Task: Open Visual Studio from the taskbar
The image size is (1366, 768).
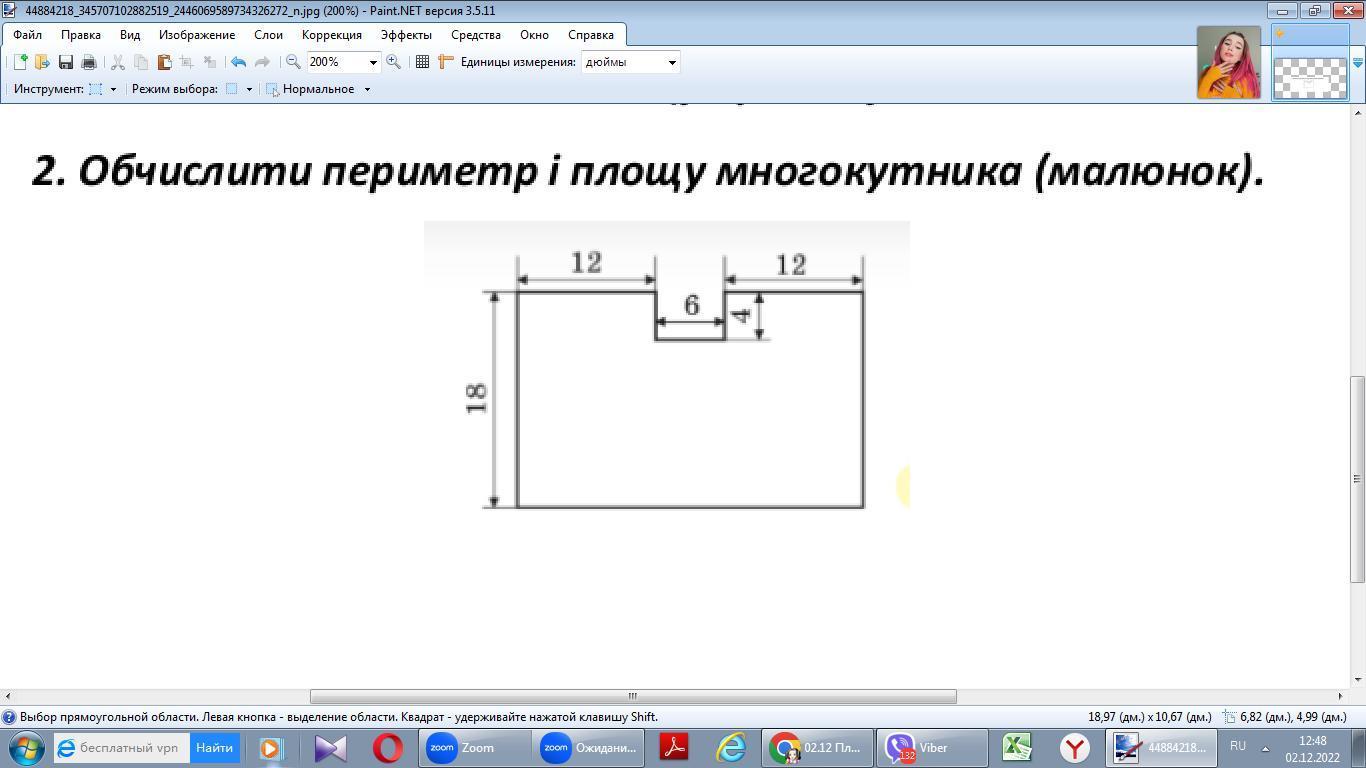Action: (x=330, y=748)
